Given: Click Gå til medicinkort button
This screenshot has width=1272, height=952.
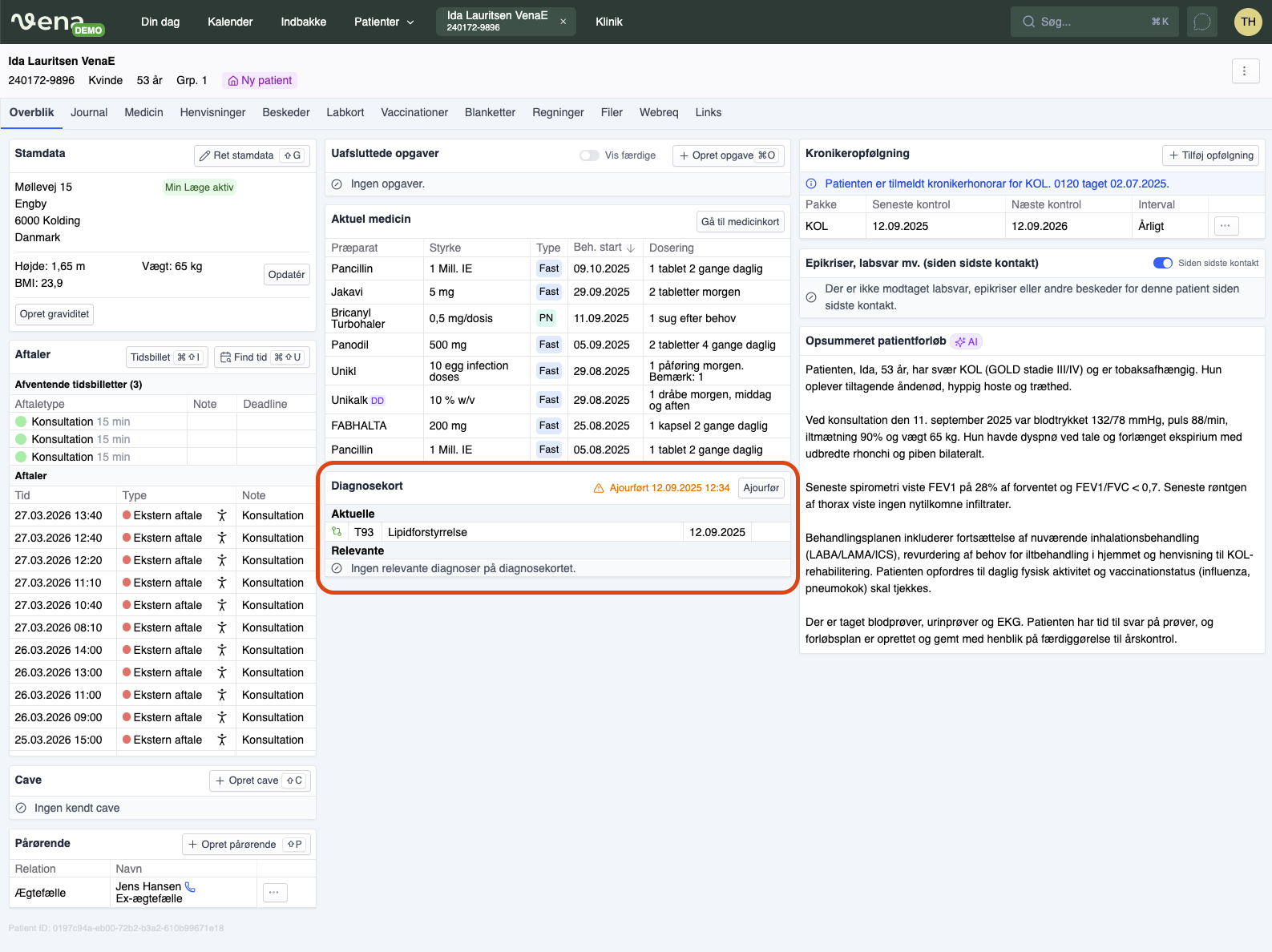Looking at the screenshot, I should [740, 222].
